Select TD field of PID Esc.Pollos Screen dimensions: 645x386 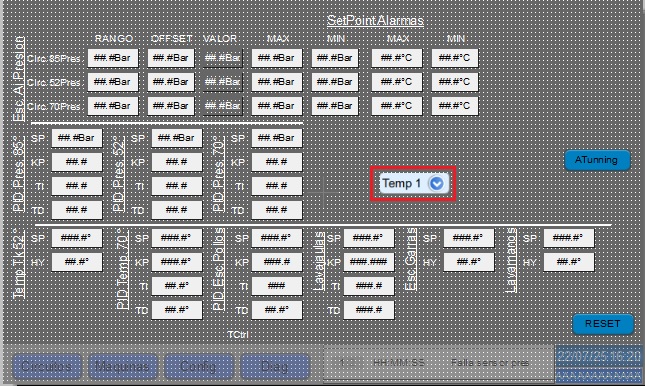click(276, 310)
